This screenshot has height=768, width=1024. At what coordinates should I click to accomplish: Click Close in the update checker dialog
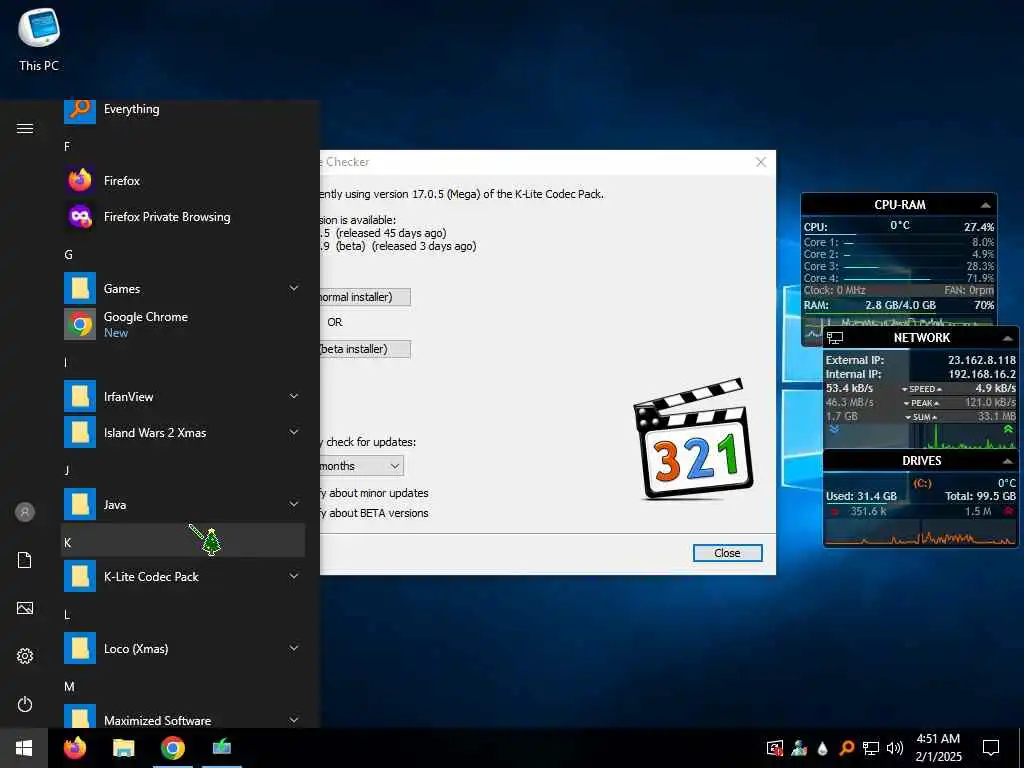coord(728,553)
